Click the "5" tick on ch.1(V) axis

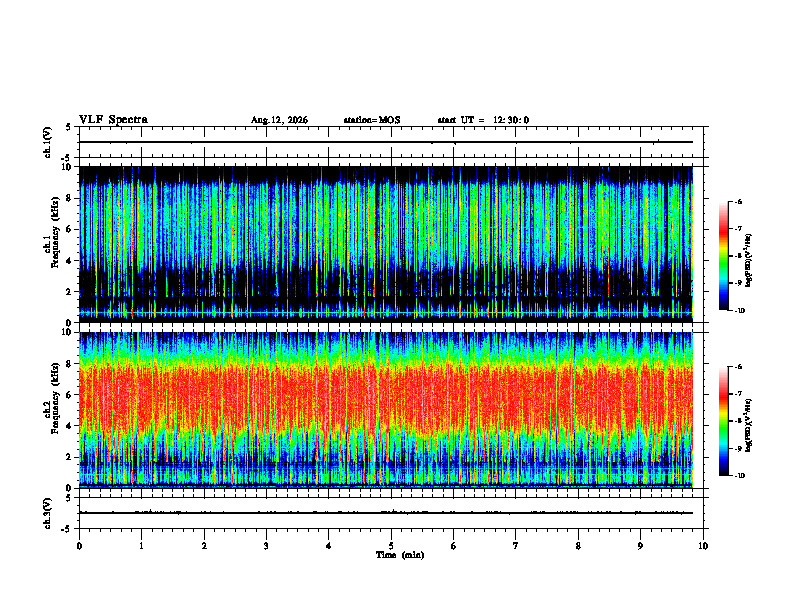tap(69, 127)
